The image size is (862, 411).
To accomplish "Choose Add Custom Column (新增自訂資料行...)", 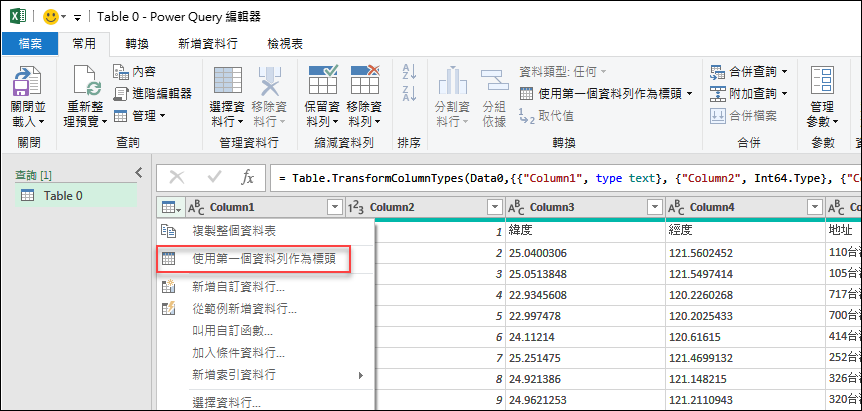I will pyautogui.click(x=265, y=287).
